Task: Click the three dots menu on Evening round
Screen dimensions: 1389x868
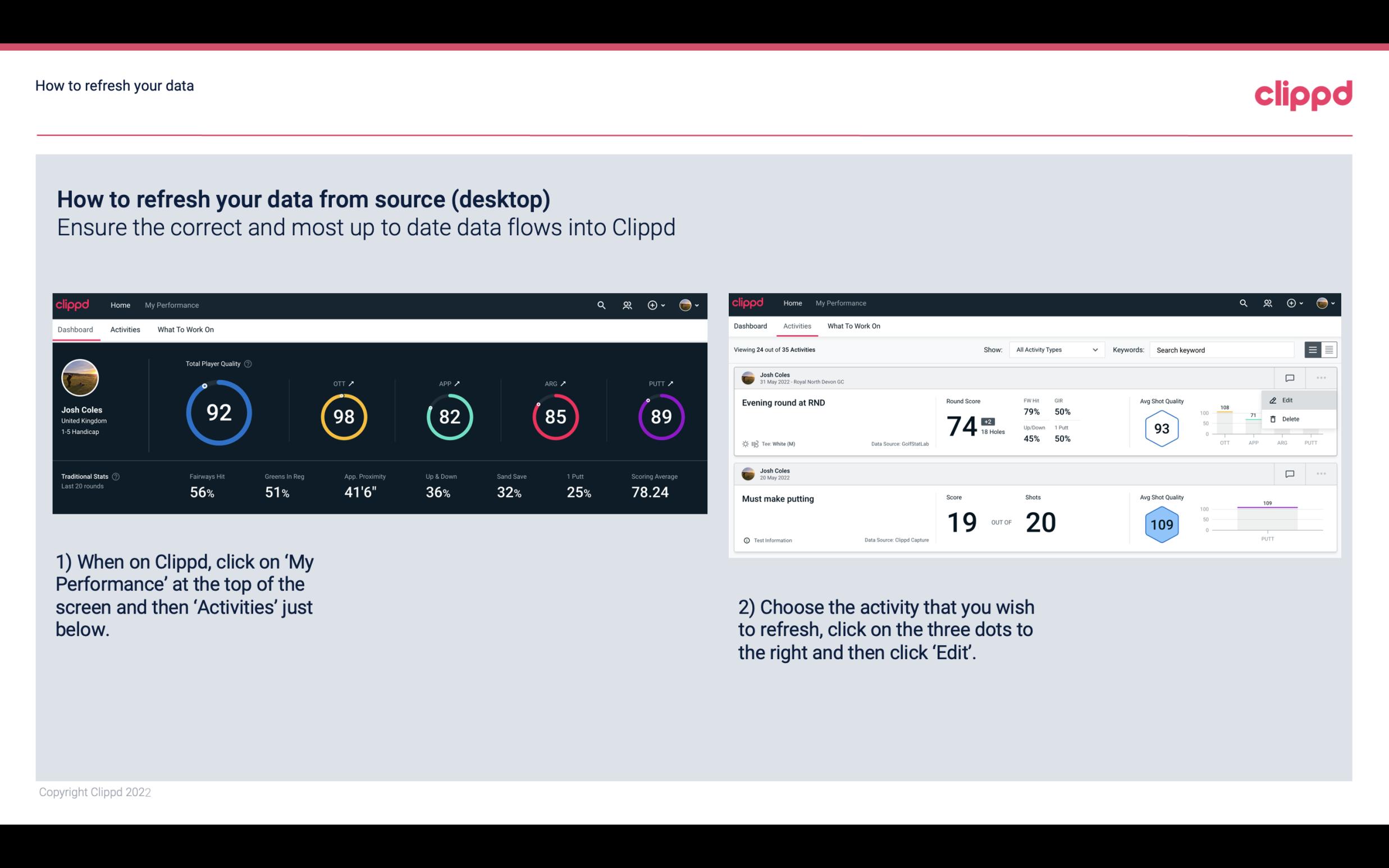Action: [x=1321, y=377]
